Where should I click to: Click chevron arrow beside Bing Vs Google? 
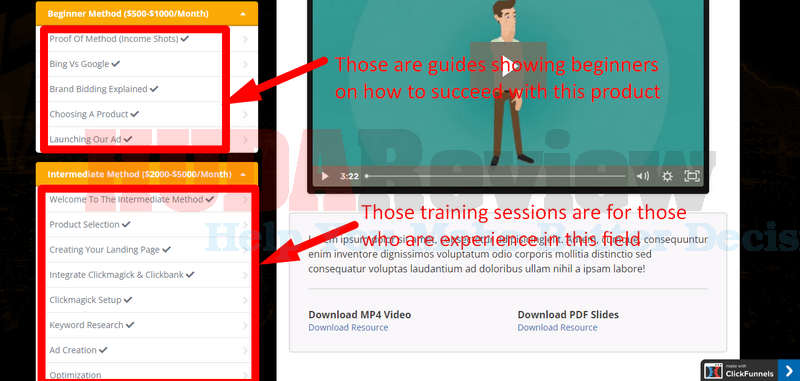pos(245,64)
